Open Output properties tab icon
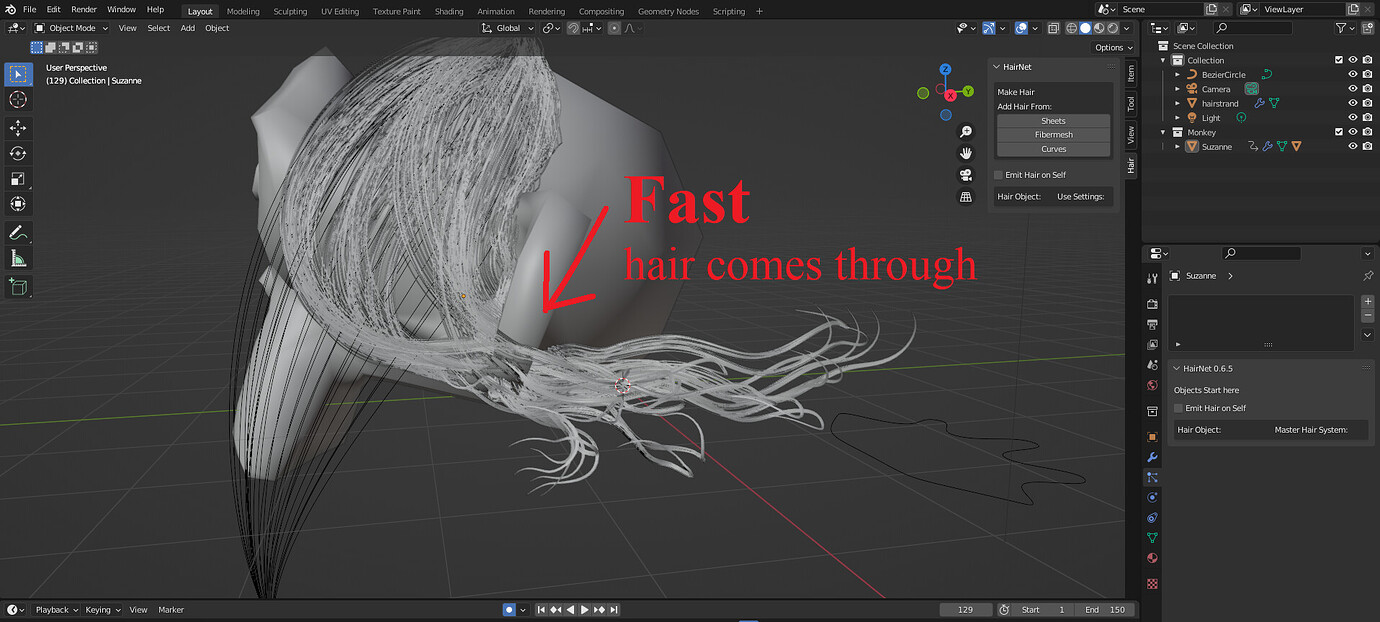 (1152, 324)
